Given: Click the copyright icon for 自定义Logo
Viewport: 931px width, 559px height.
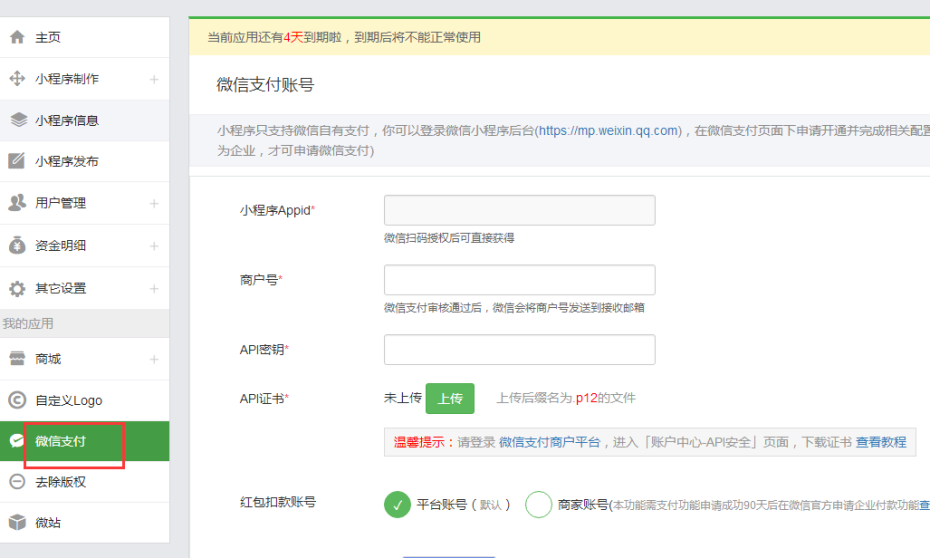Looking at the screenshot, I should click(17, 400).
